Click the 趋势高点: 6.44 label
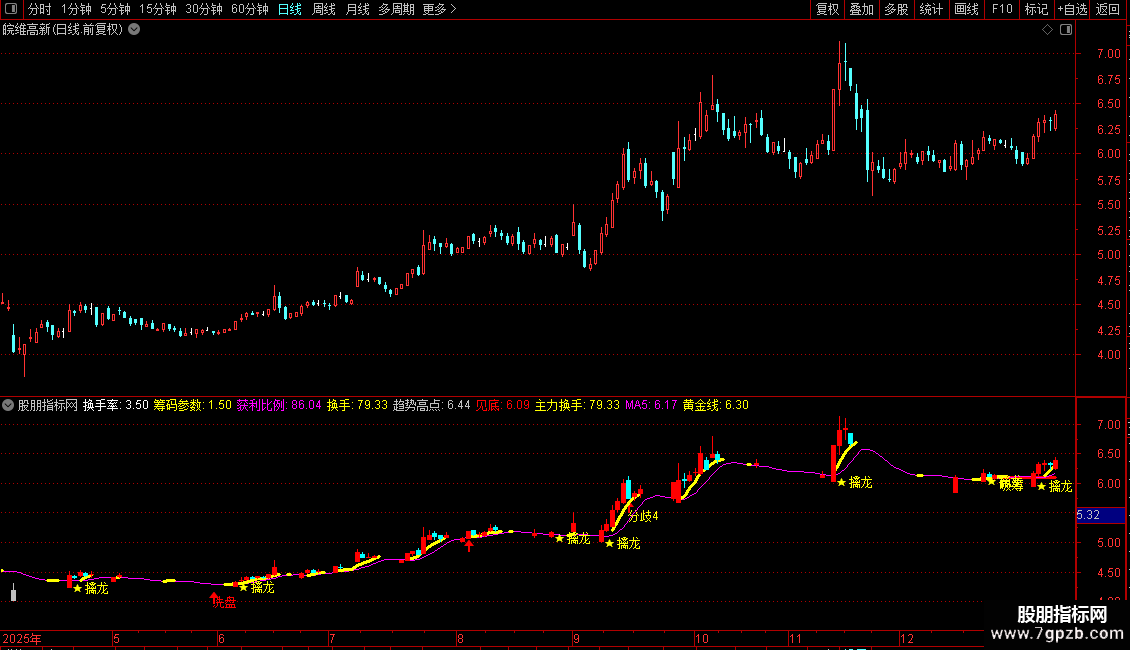Viewport: 1130px width, 650px height. [431, 405]
